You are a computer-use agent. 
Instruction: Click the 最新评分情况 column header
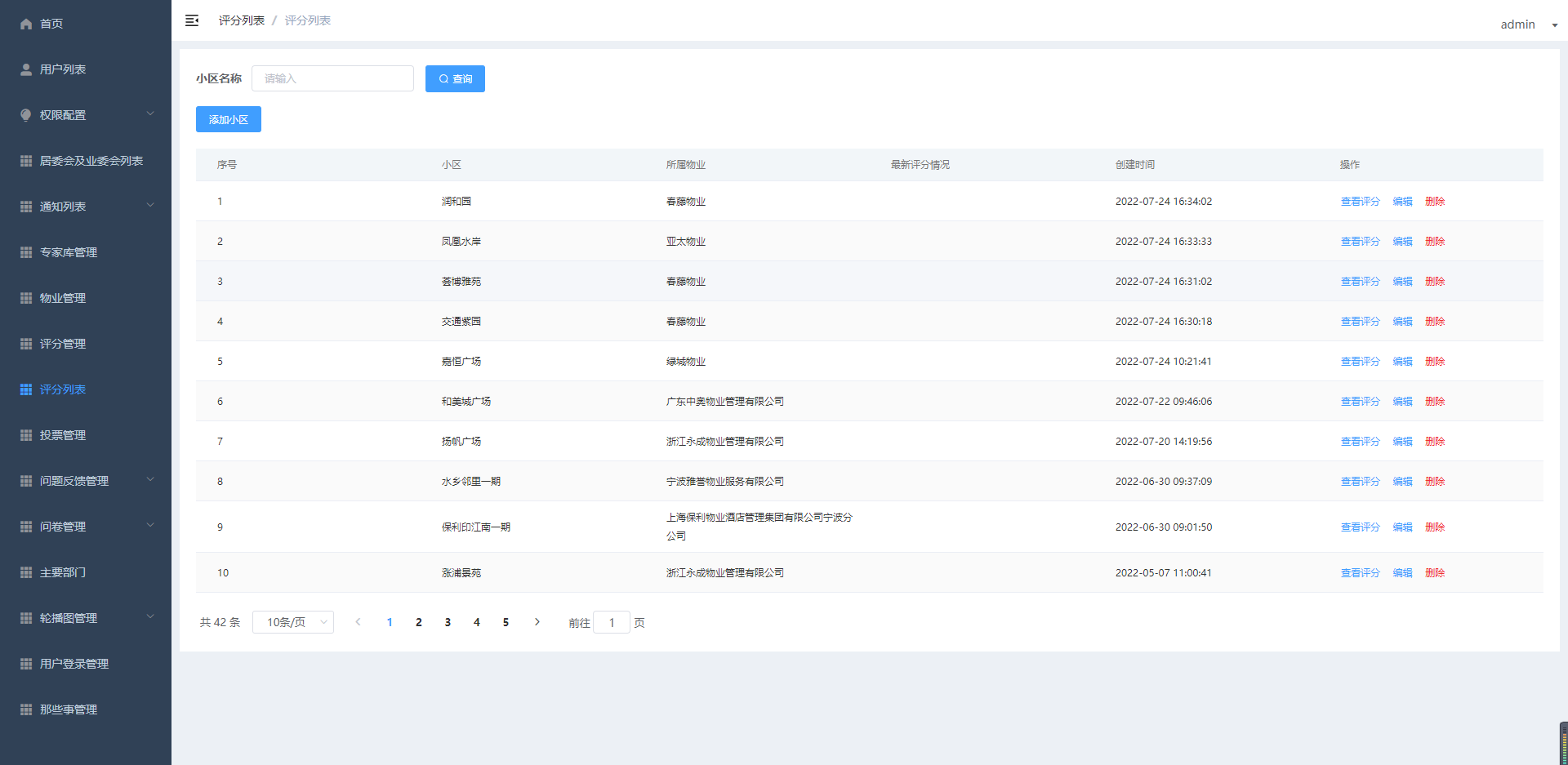pyautogui.click(x=920, y=164)
